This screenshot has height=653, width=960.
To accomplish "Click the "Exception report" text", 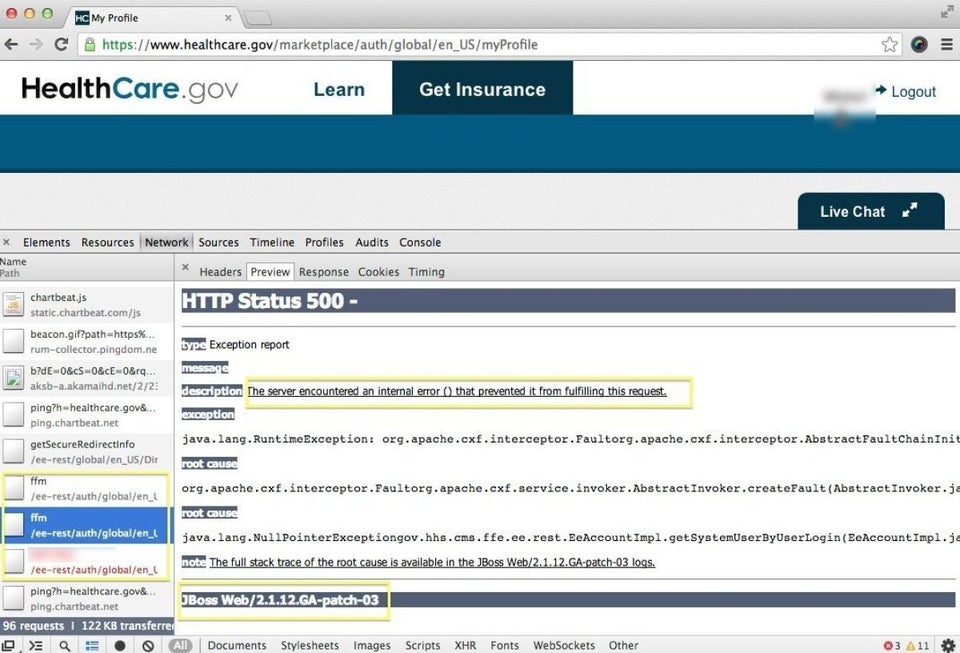I will pyautogui.click(x=249, y=345).
